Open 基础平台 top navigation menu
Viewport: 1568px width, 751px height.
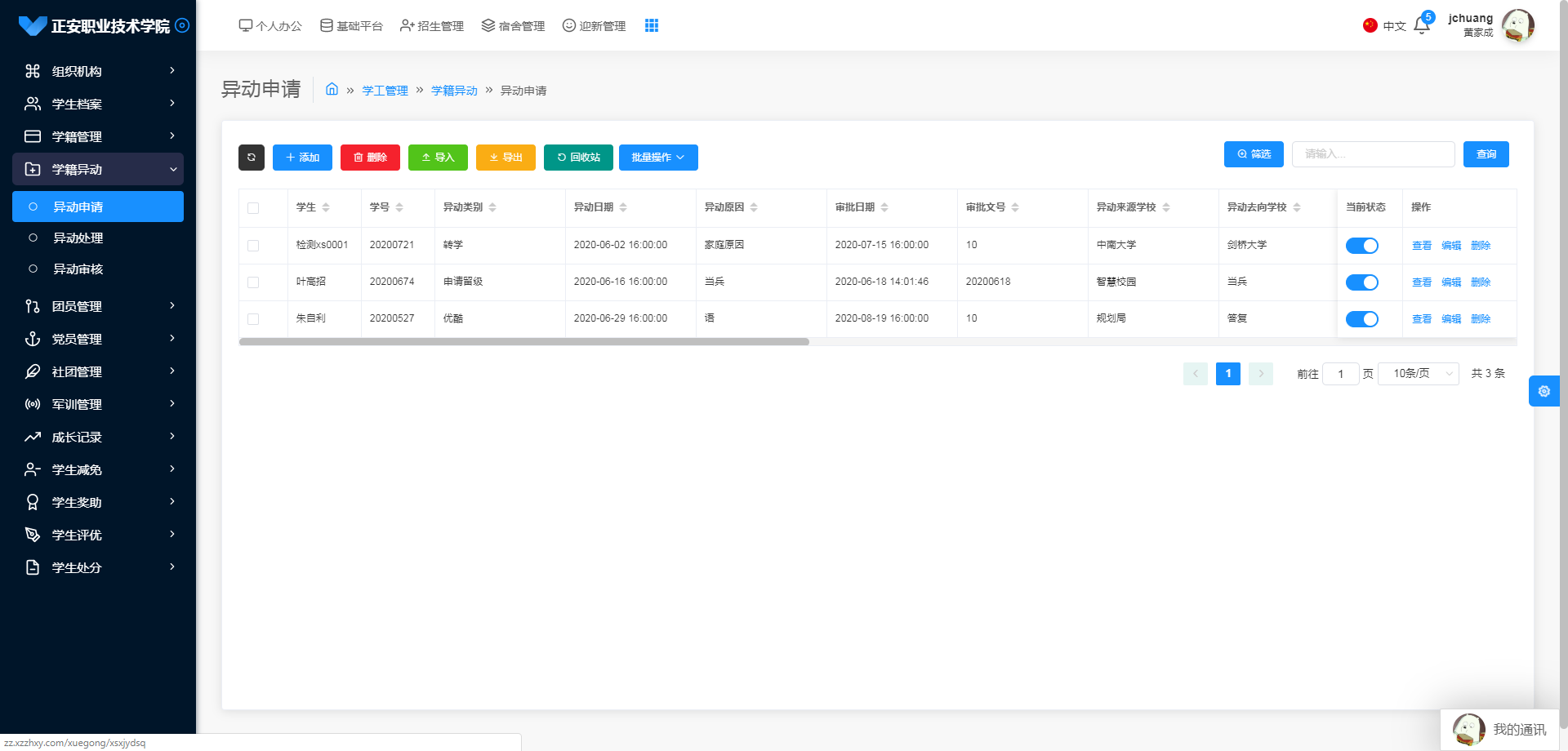pos(351,26)
